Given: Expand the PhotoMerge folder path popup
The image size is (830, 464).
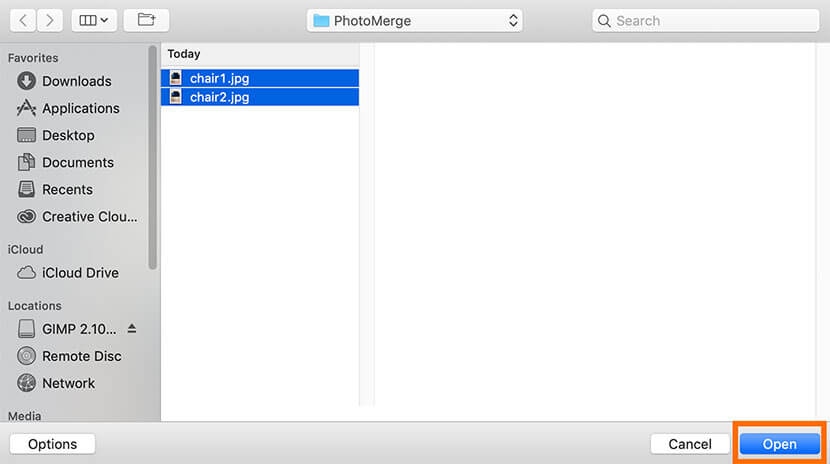Looking at the screenshot, I should [415, 20].
